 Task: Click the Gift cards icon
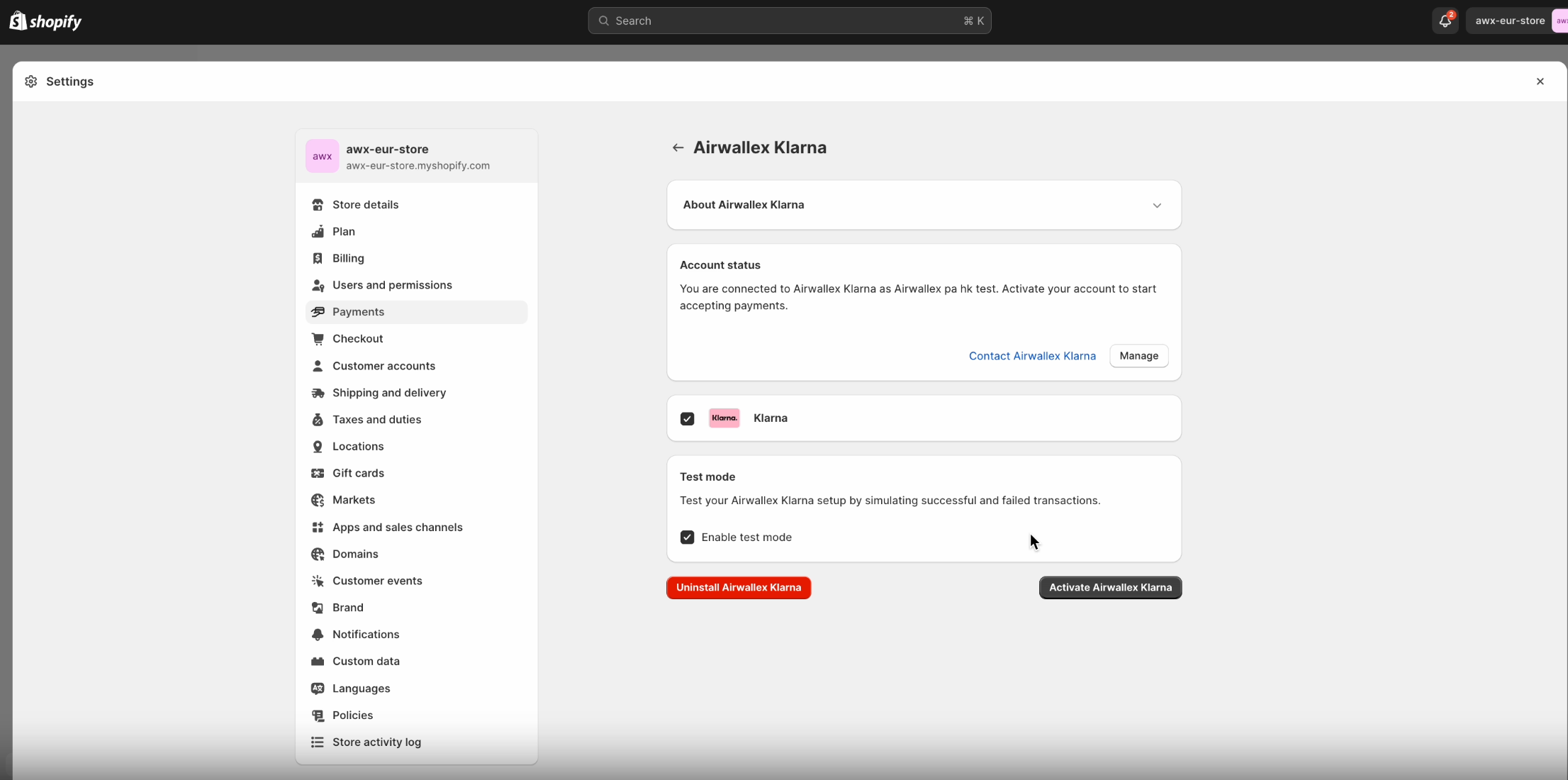318,473
